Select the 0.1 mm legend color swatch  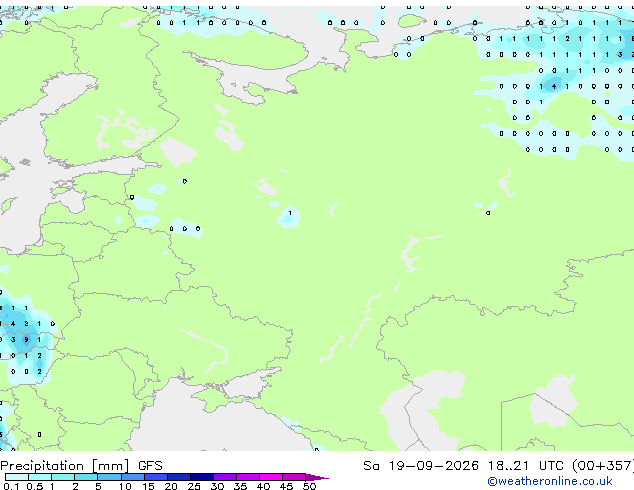[17, 477]
